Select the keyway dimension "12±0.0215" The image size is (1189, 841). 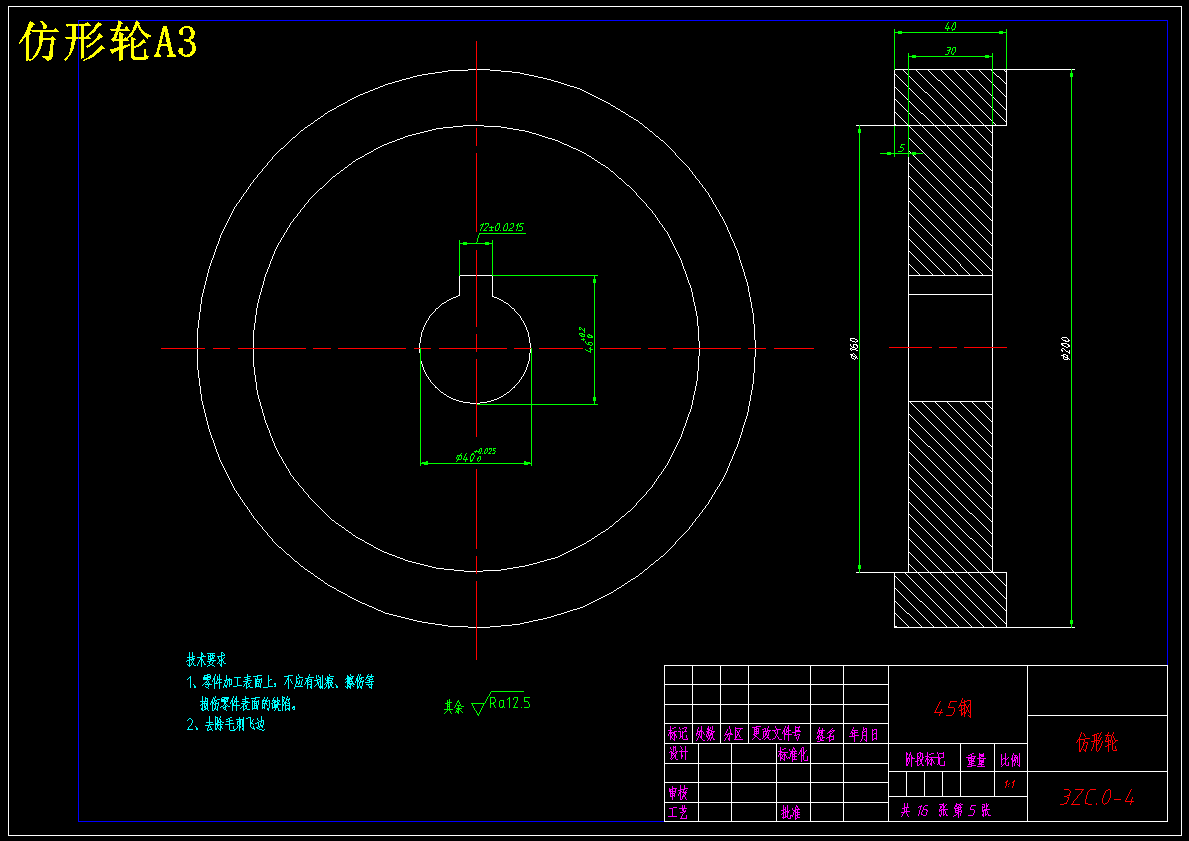501,227
